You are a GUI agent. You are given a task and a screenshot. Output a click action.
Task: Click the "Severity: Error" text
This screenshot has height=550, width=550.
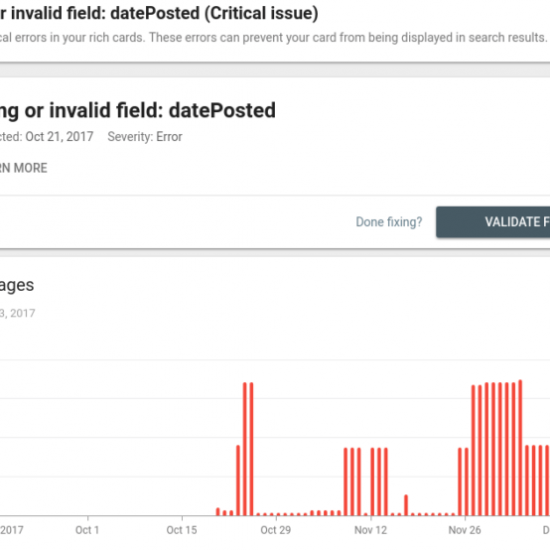click(x=145, y=136)
